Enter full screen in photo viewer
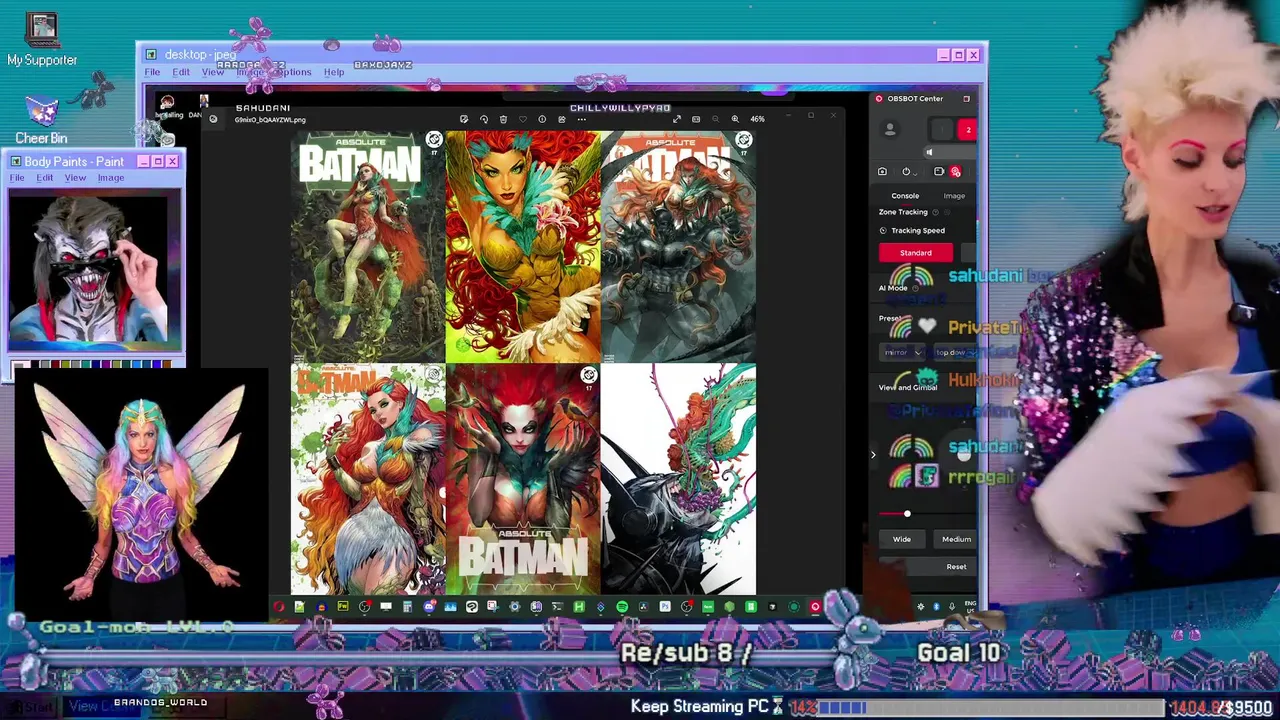 (x=677, y=119)
